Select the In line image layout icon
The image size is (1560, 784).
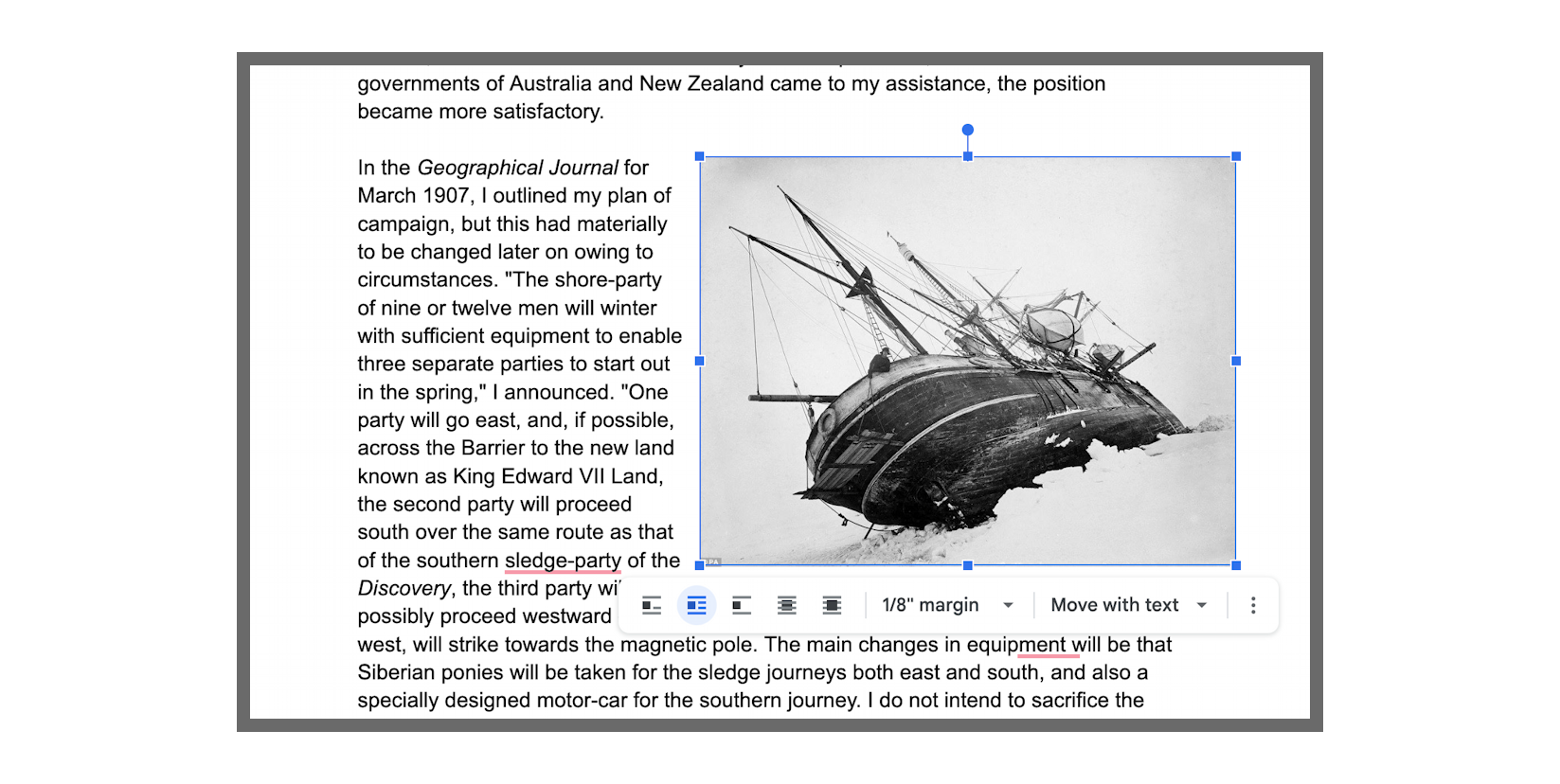click(652, 605)
